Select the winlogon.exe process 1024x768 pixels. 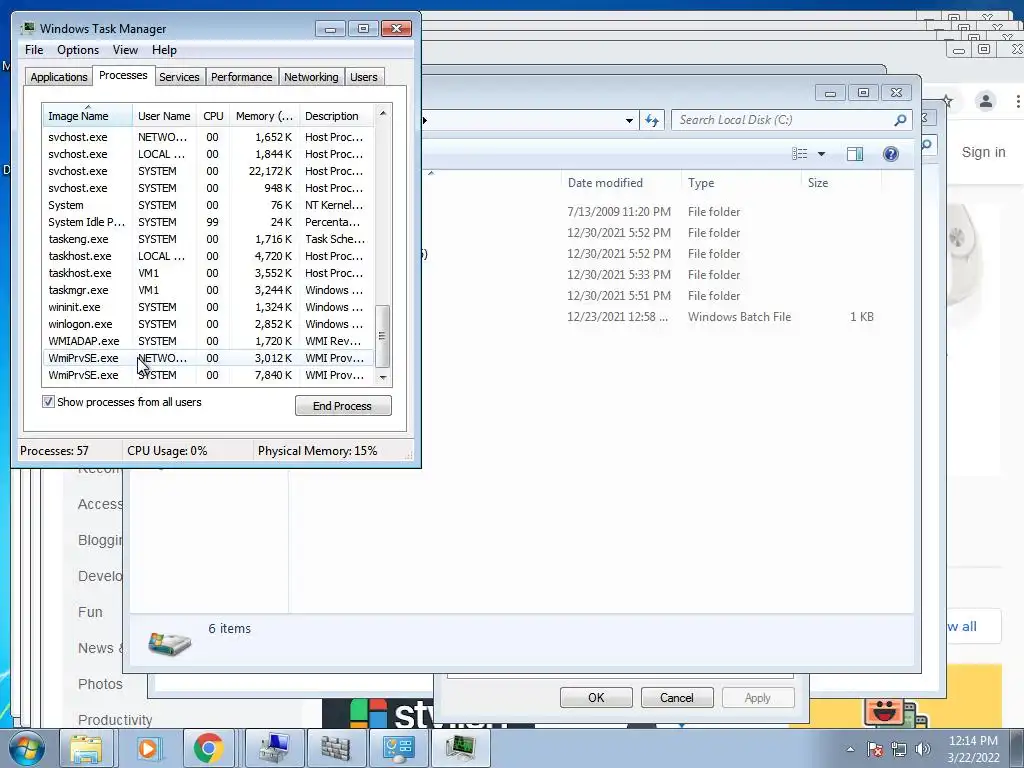click(208, 324)
